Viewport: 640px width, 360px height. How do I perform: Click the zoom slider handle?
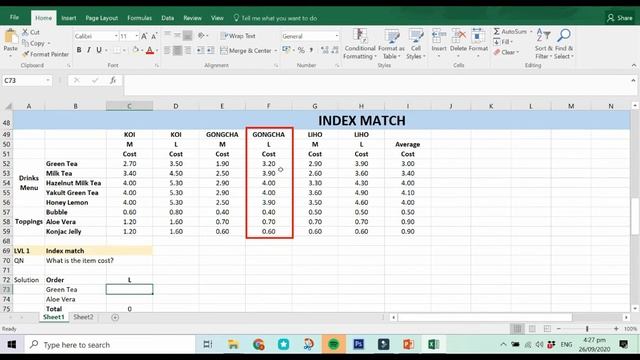click(x=587, y=329)
